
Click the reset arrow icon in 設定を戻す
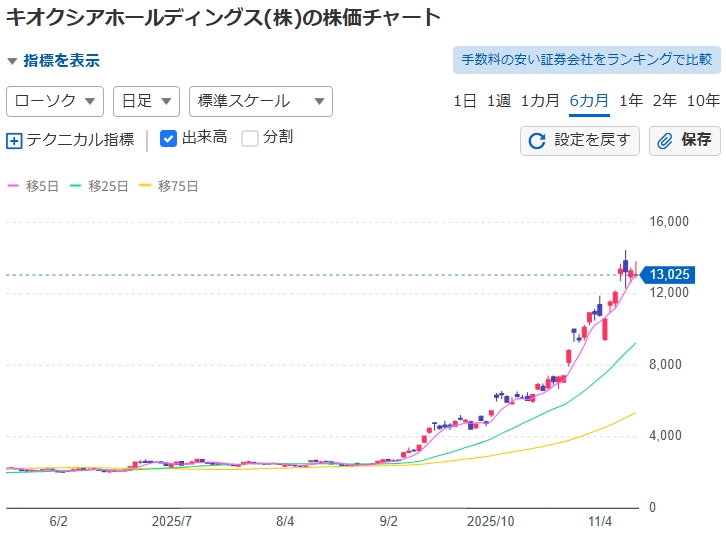point(537,141)
